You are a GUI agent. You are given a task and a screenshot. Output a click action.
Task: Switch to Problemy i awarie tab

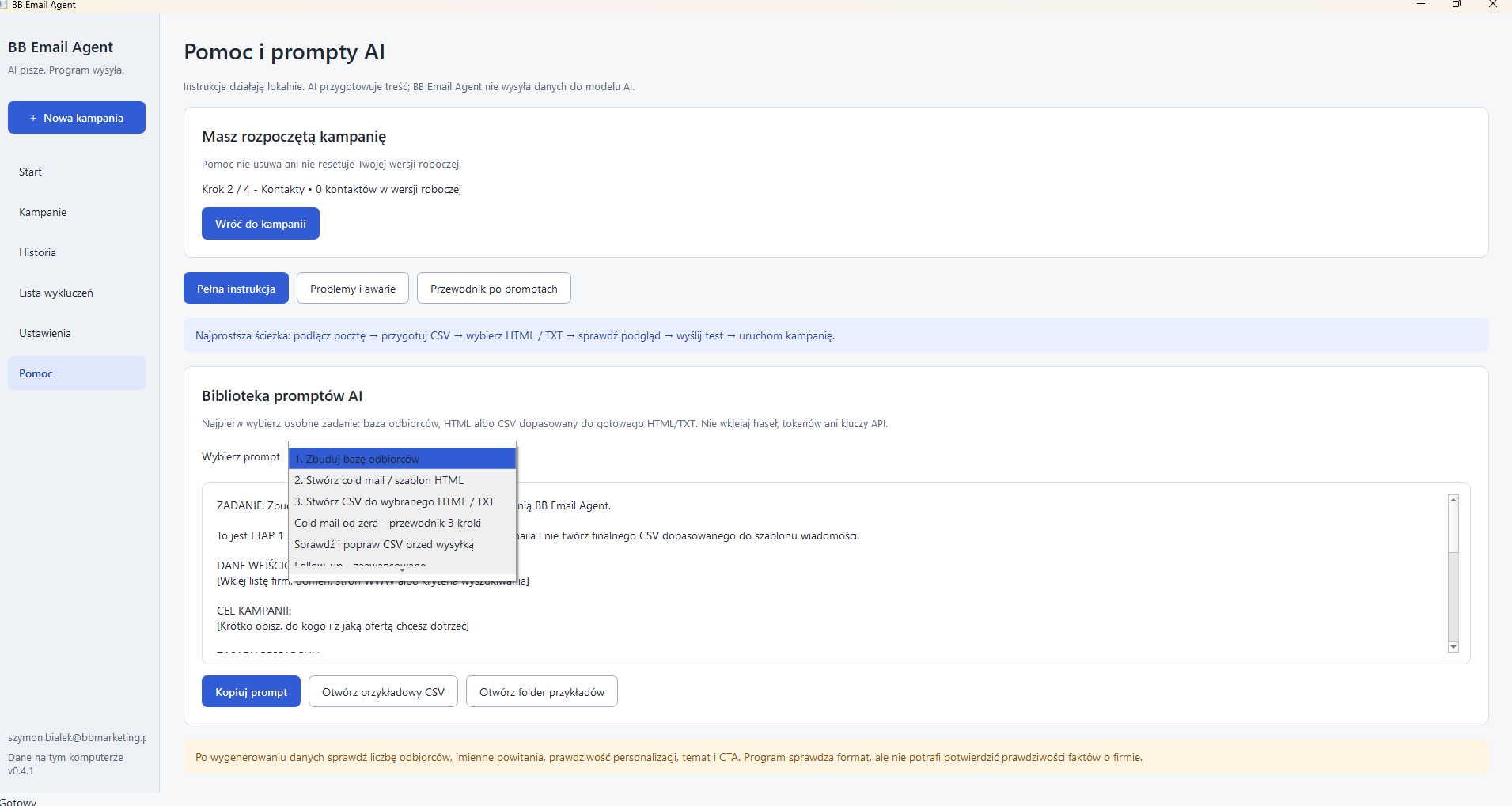pos(353,289)
